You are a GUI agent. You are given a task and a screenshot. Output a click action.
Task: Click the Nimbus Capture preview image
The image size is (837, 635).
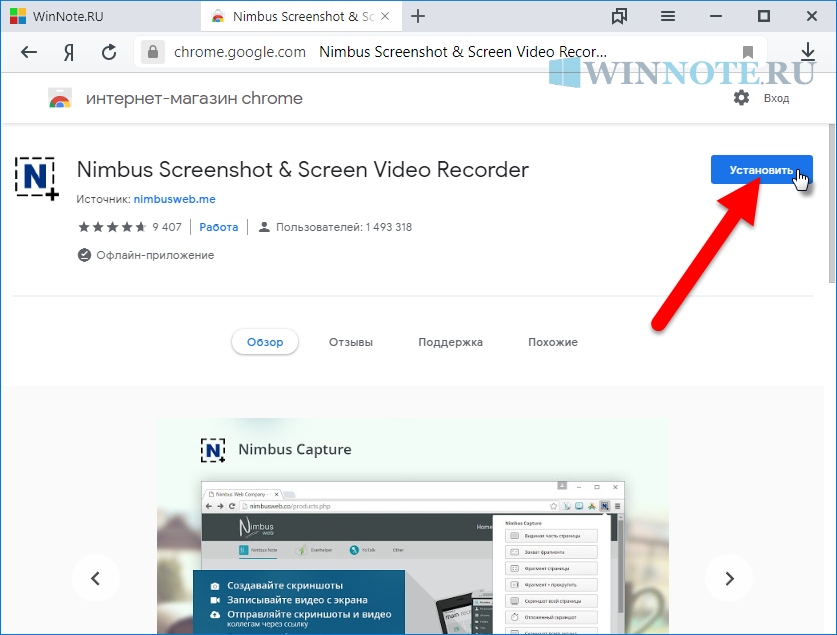[413, 526]
